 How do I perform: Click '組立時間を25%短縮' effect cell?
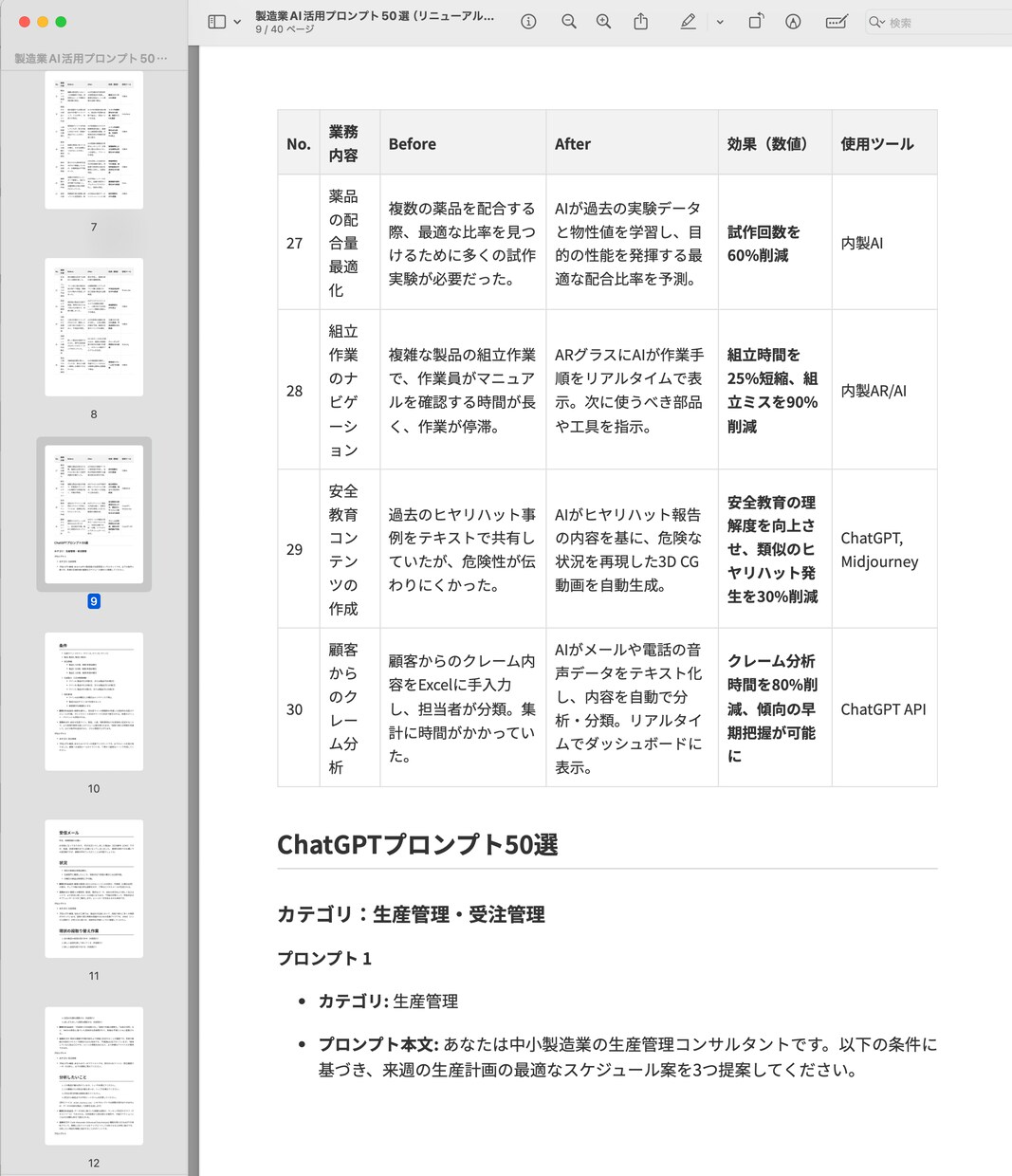(x=775, y=390)
